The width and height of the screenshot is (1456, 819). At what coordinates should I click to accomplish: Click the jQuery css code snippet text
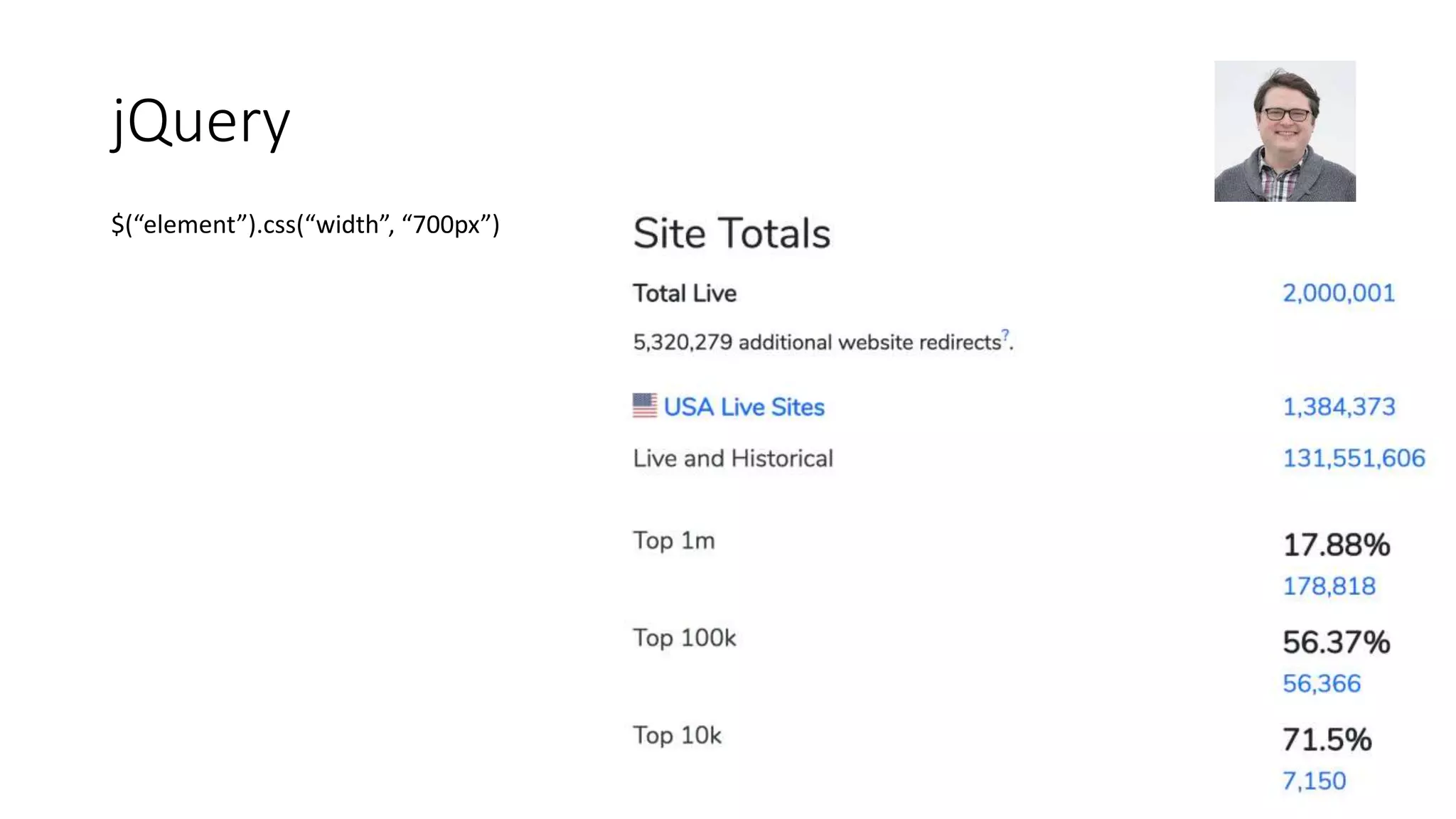(306, 225)
